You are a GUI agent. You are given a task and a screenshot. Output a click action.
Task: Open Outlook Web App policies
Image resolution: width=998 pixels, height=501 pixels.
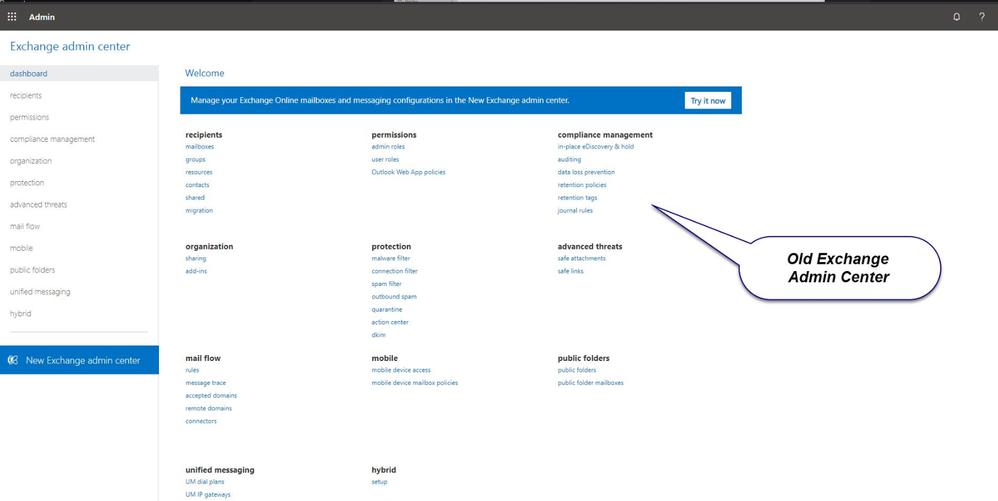tap(409, 172)
